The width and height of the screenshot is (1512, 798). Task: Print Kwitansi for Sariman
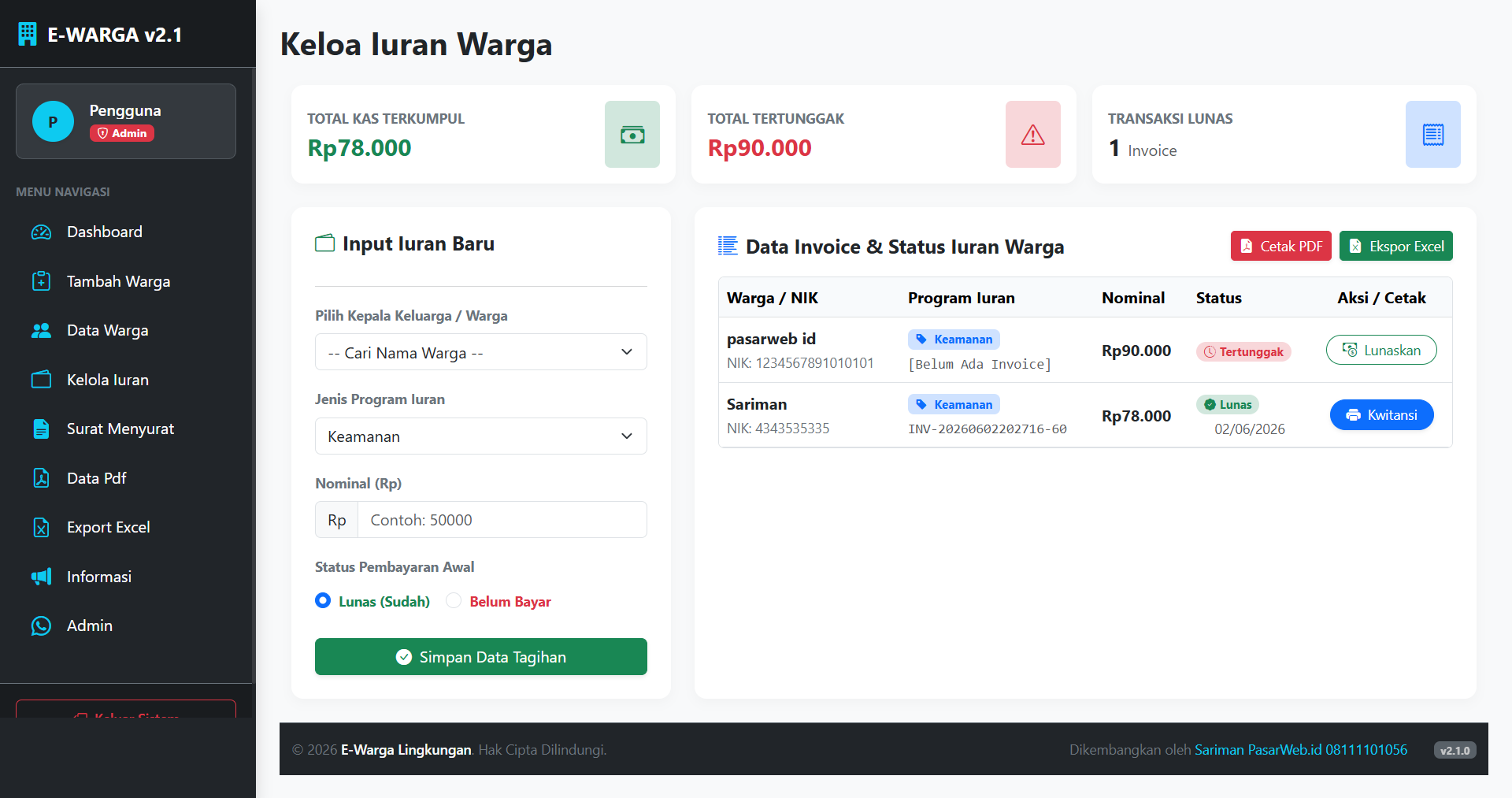1381,414
